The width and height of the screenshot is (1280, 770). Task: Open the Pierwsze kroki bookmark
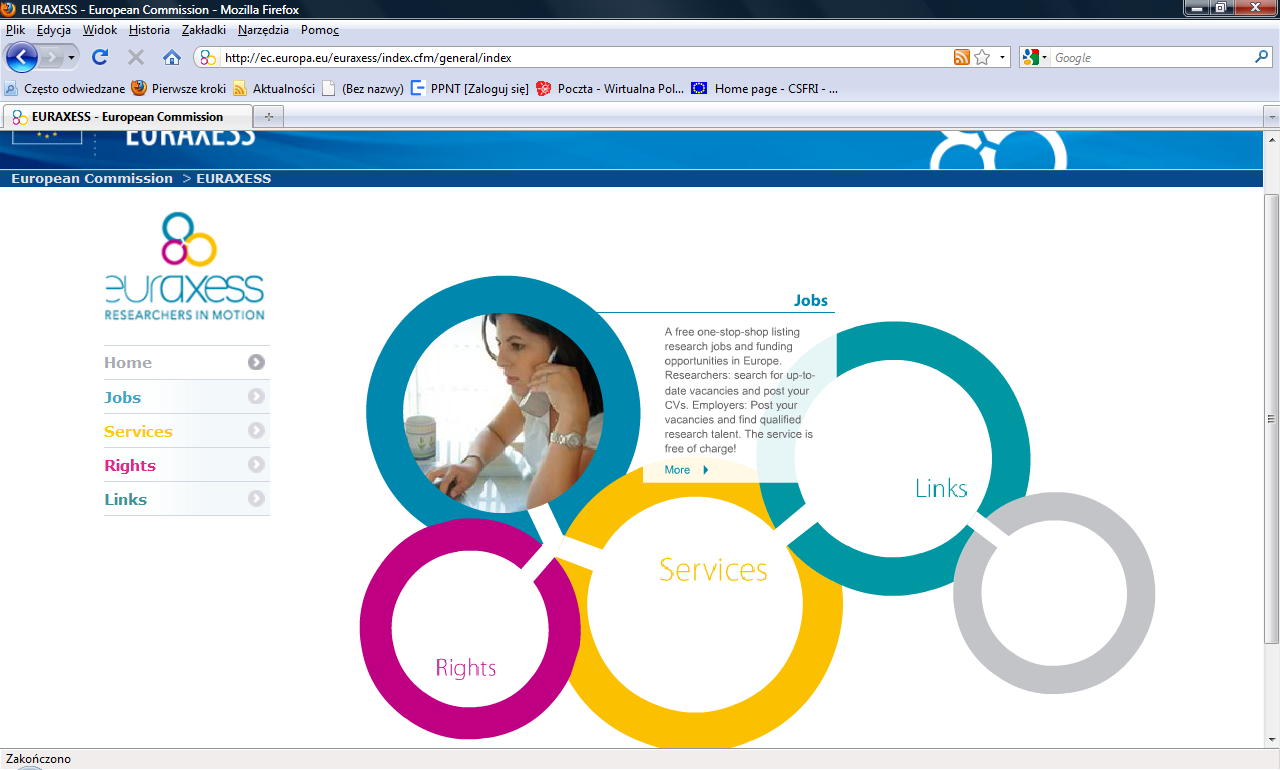coord(179,88)
